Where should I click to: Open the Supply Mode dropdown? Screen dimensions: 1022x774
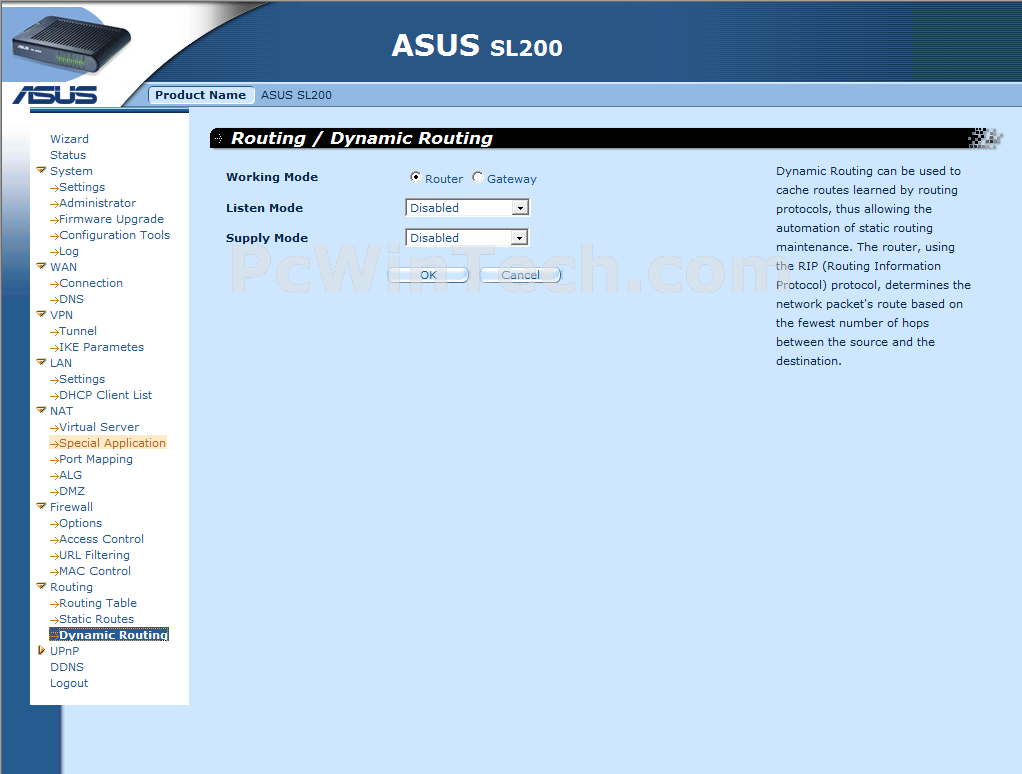point(467,238)
